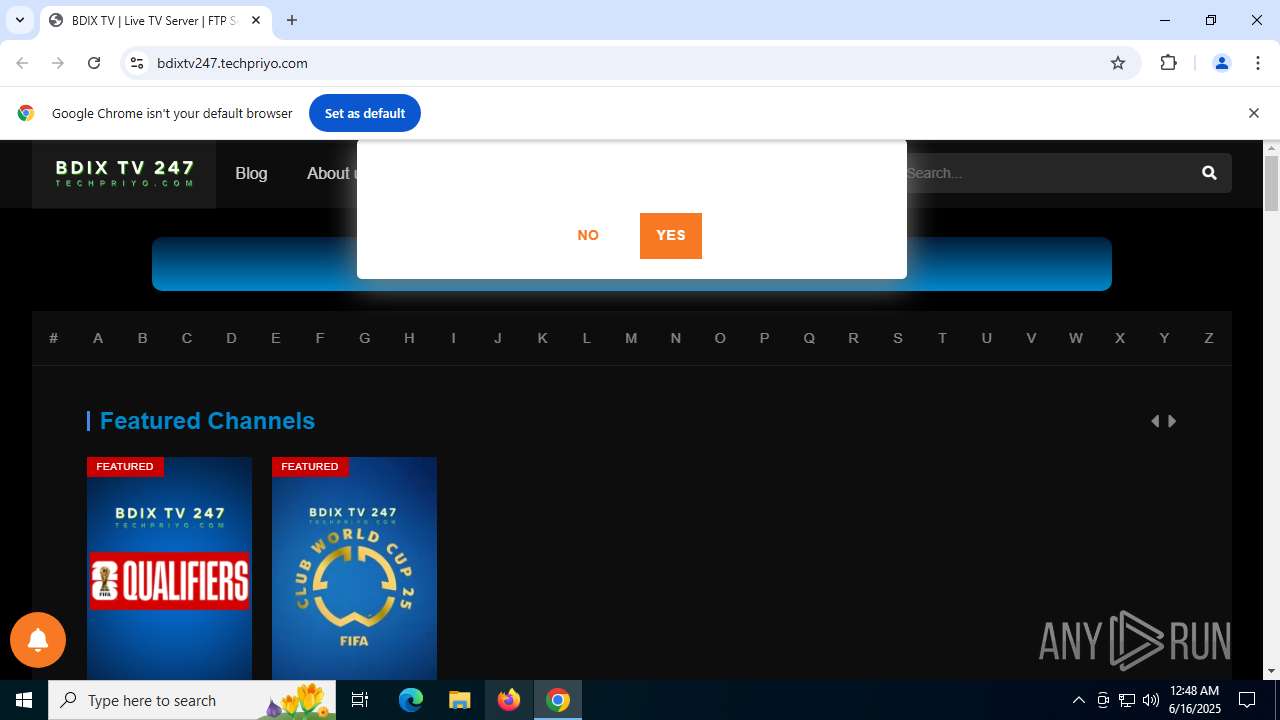1280x720 pixels.
Task: Bookmark this page with star icon
Action: pos(1118,63)
